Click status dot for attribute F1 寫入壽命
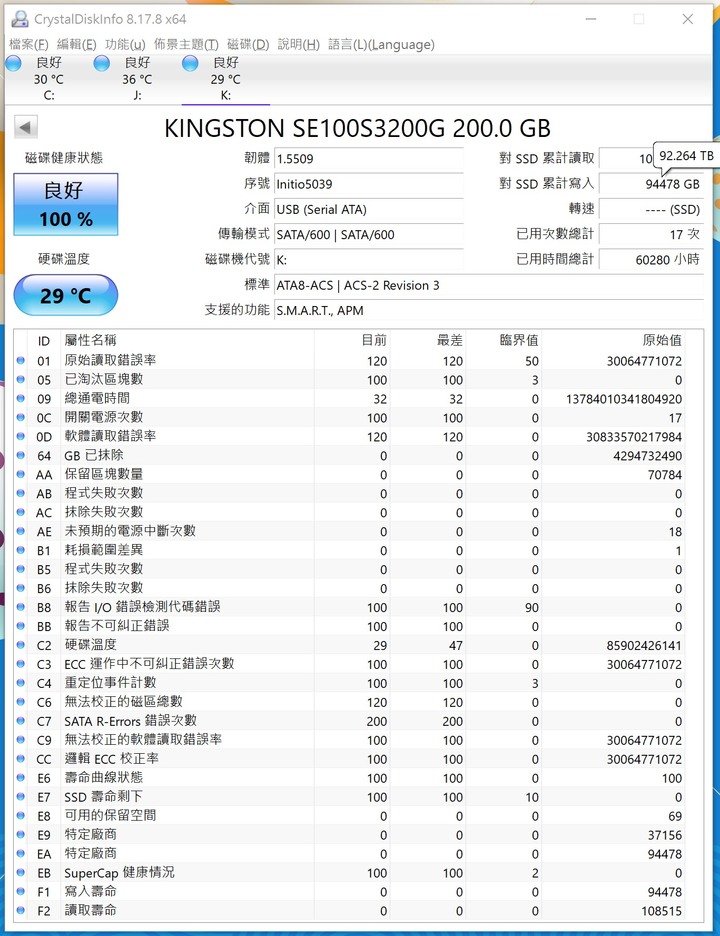 click(x=21, y=892)
